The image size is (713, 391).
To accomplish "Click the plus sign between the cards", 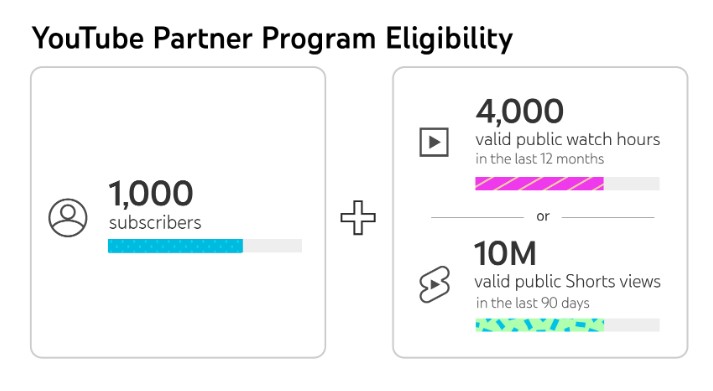I will 358,218.
